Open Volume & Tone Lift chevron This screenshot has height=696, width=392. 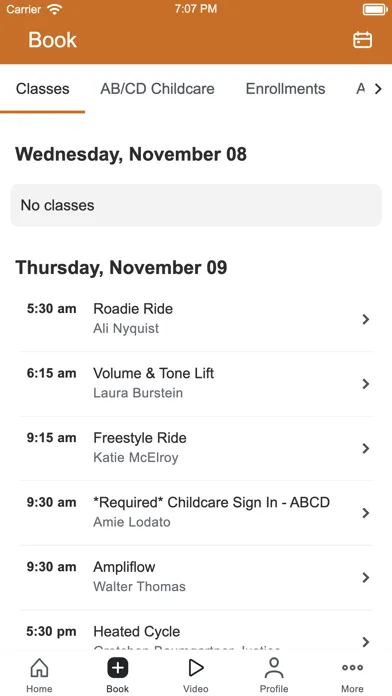[366, 384]
